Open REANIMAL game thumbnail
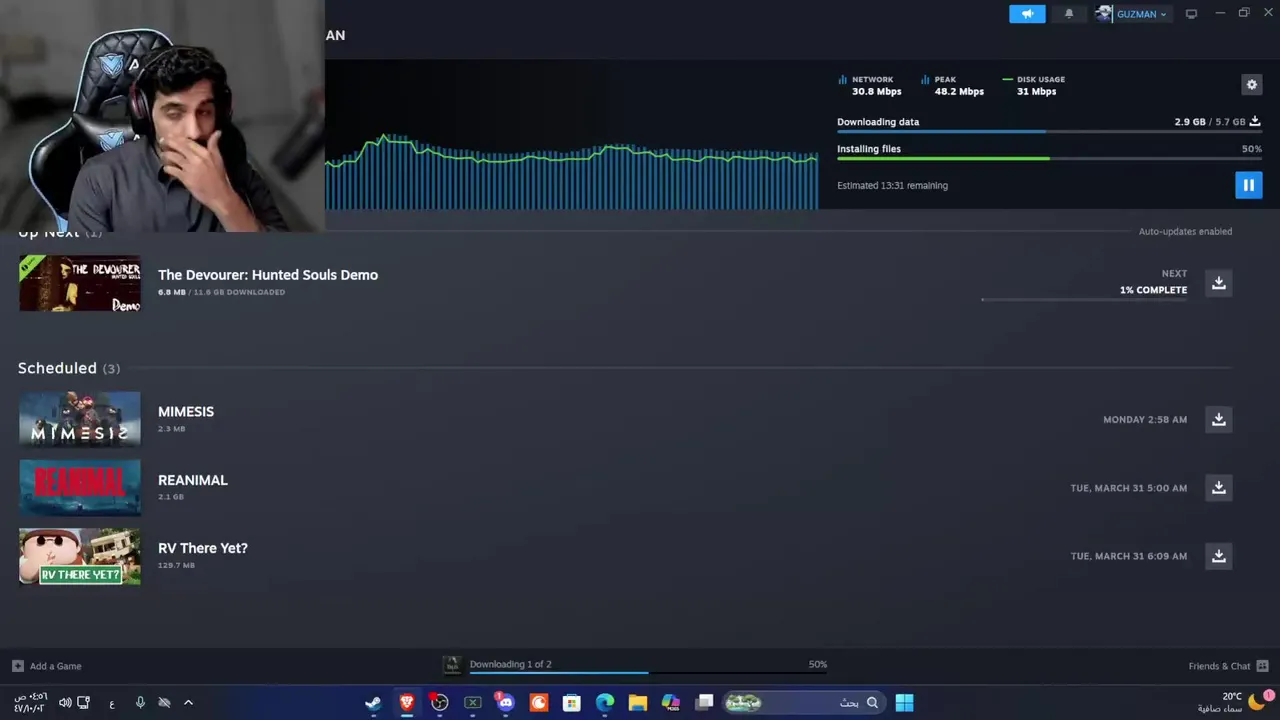Viewport: 1280px width, 720px height. [80, 488]
